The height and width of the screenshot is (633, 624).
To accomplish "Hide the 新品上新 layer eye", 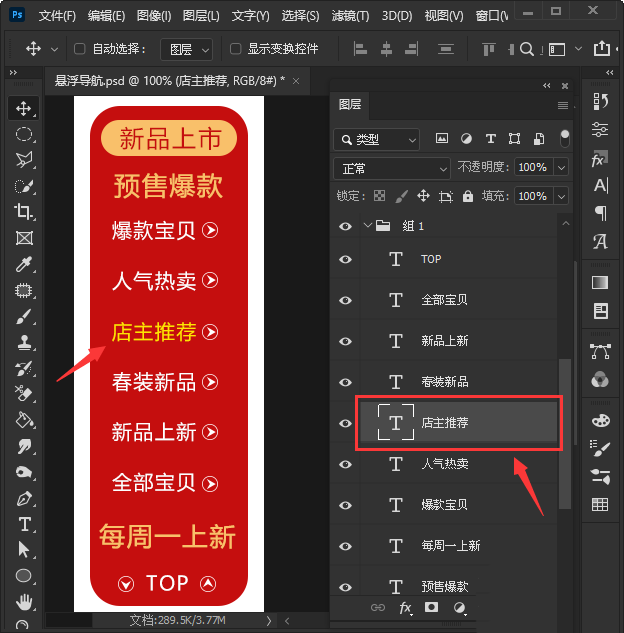I will pos(346,342).
